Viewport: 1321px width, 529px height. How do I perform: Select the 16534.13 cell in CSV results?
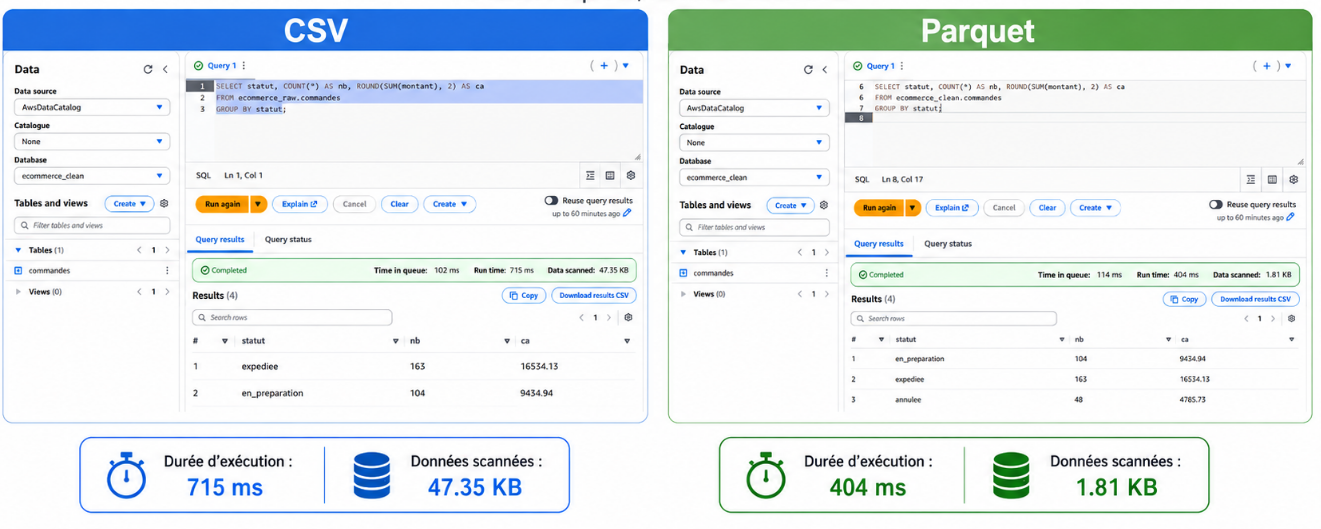tap(539, 366)
